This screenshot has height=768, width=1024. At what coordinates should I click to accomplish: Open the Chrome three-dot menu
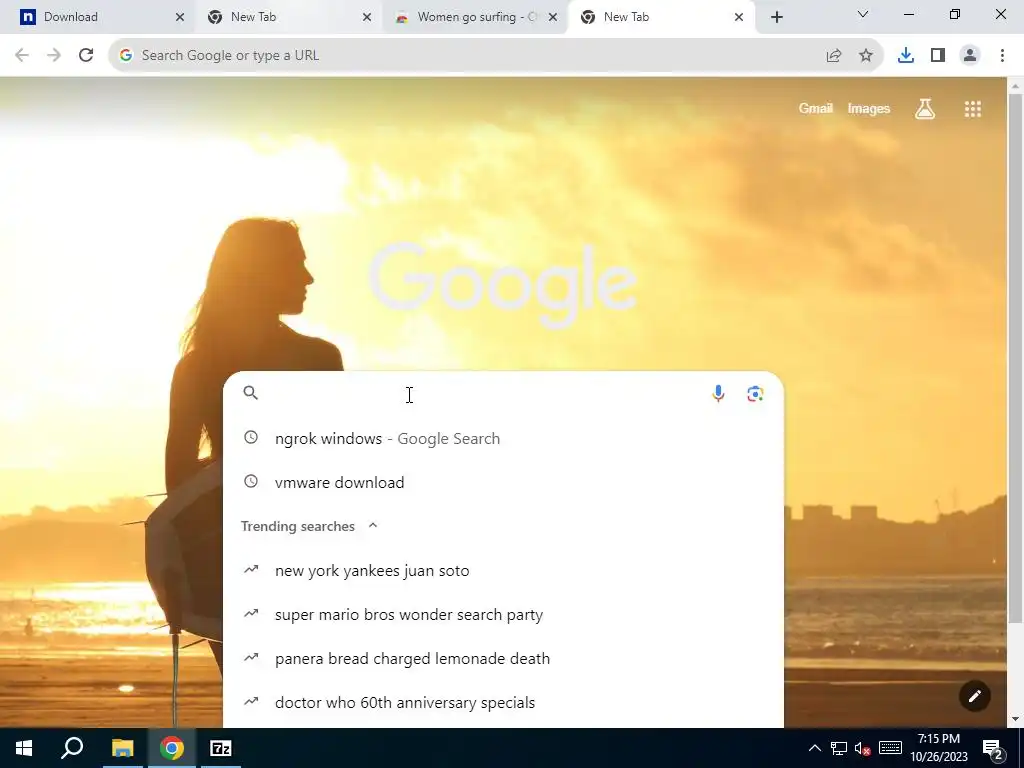[1002, 56]
